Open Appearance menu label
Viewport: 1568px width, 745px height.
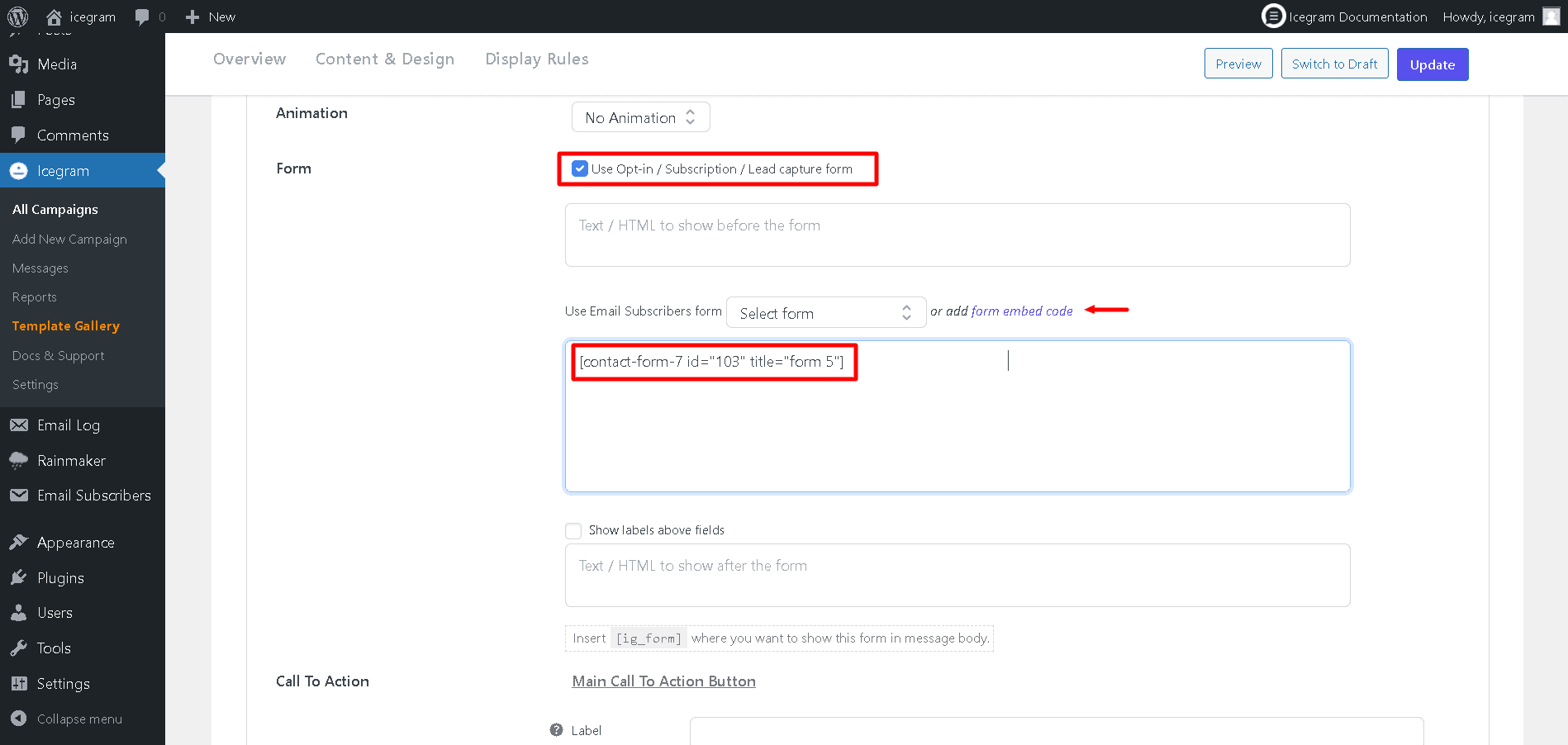76,543
